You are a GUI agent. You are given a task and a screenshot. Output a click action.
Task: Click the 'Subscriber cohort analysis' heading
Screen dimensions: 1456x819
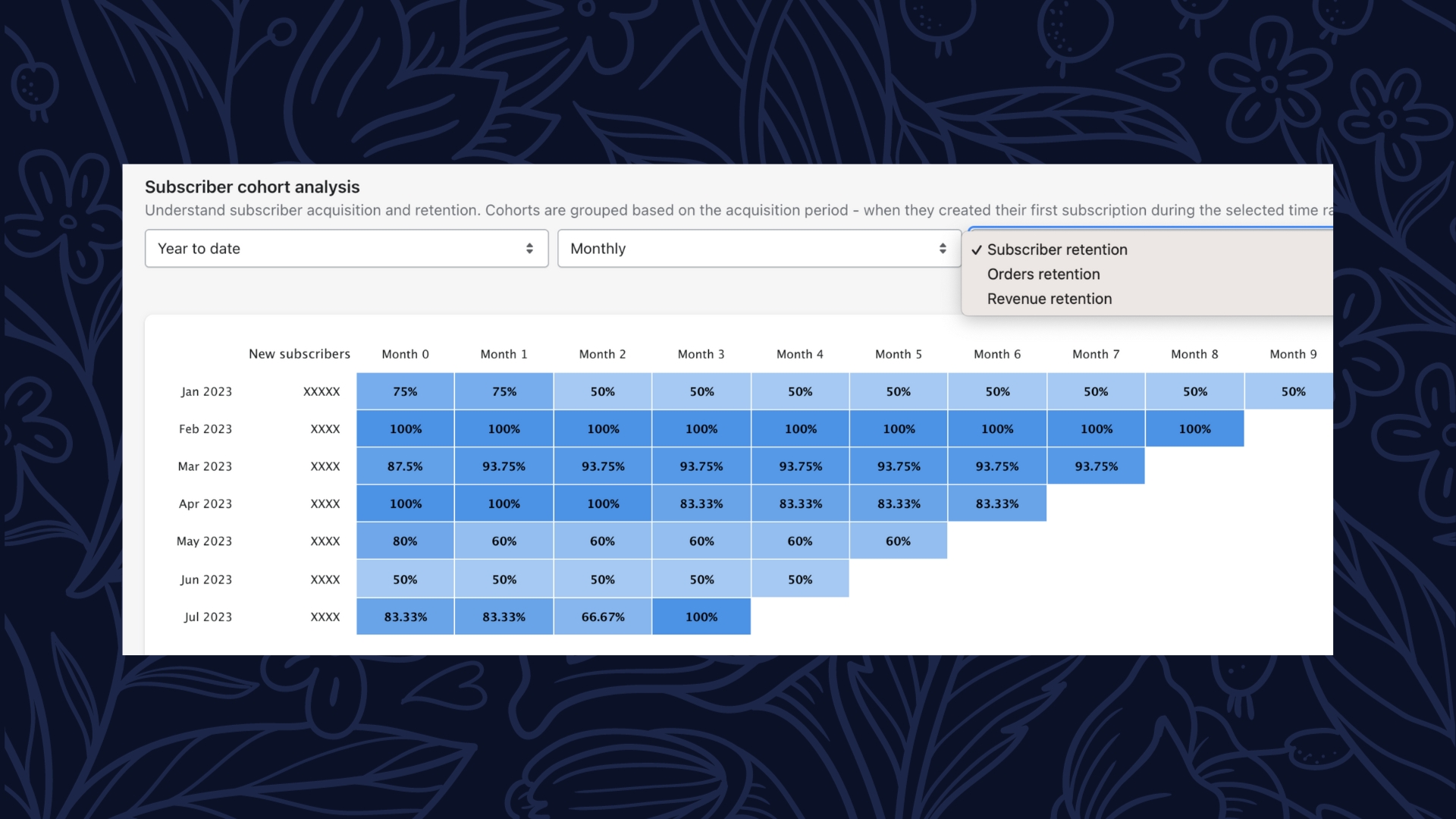coord(253,187)
